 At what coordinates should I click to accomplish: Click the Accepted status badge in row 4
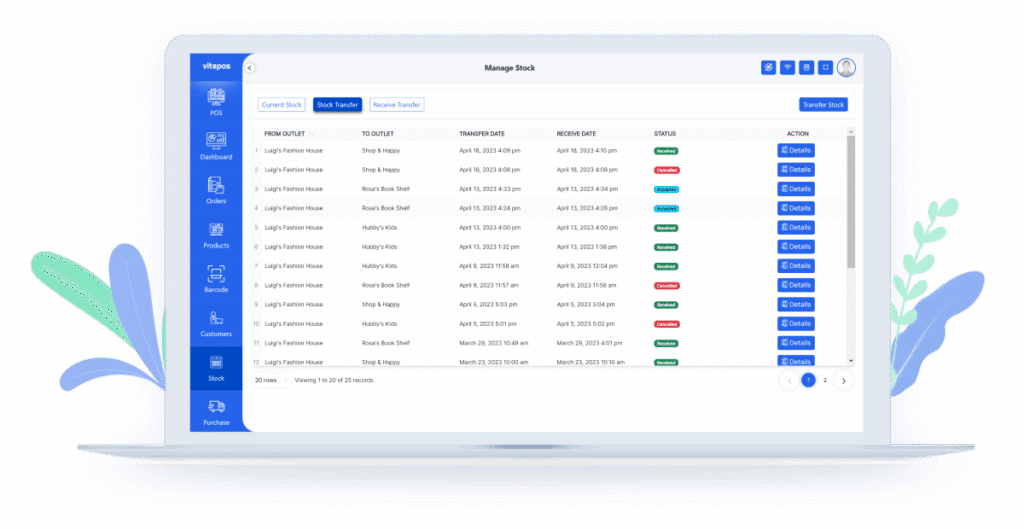(666, 208)
